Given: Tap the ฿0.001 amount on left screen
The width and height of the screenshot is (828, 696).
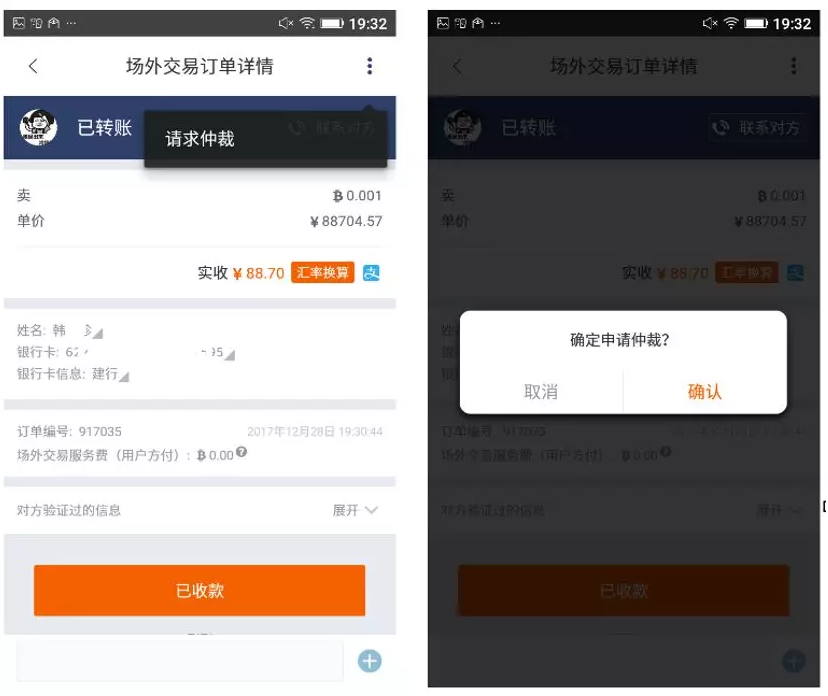Looking at the screenshot, I should point(357,196).
